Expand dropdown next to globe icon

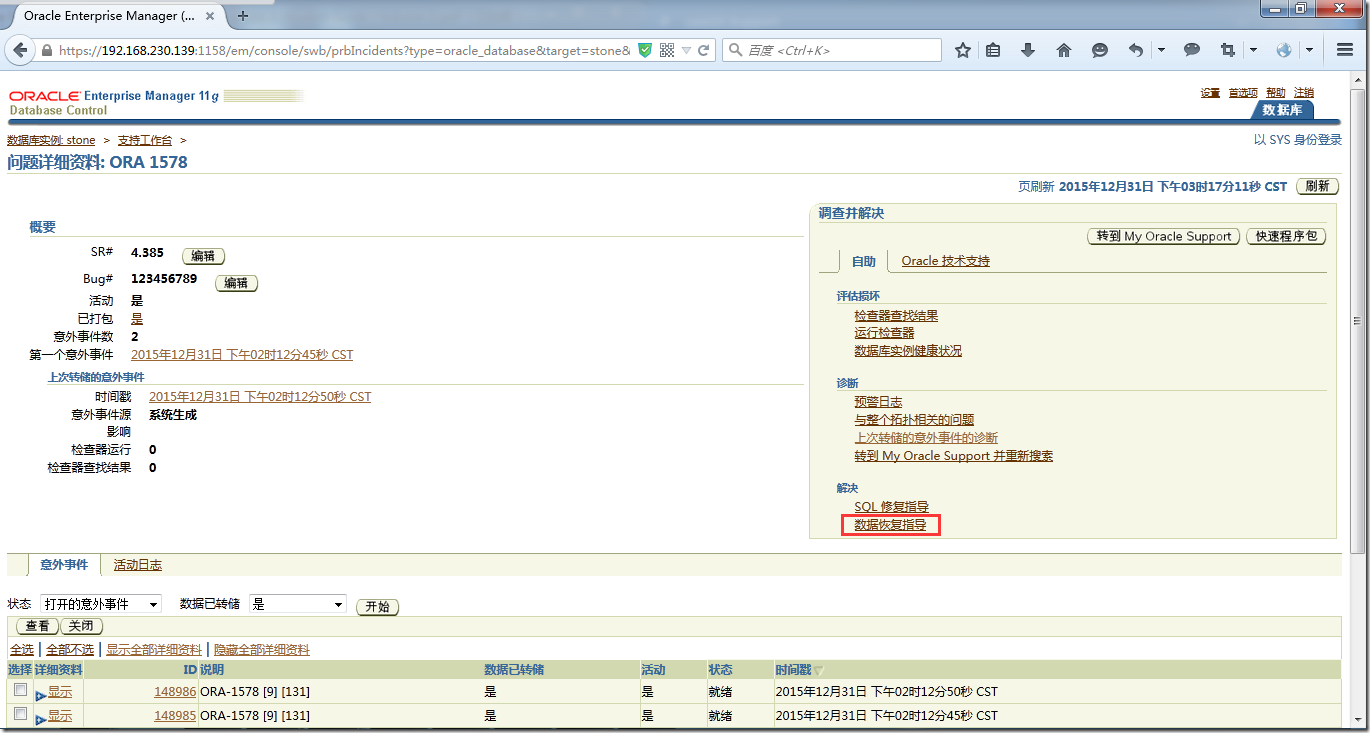[1309, 50]
